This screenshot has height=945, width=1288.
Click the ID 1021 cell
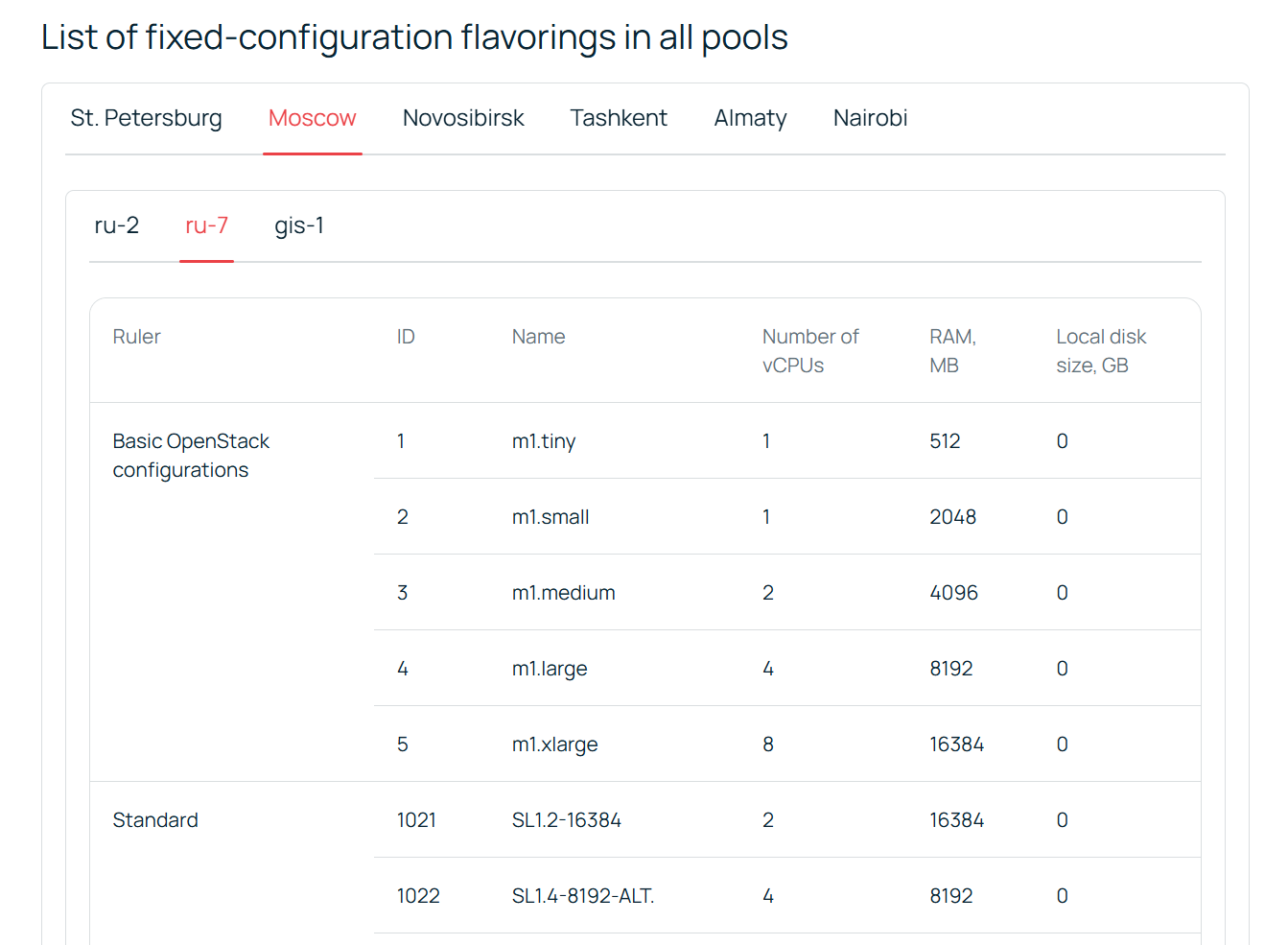pyautogui.click(x=416, y=820)
